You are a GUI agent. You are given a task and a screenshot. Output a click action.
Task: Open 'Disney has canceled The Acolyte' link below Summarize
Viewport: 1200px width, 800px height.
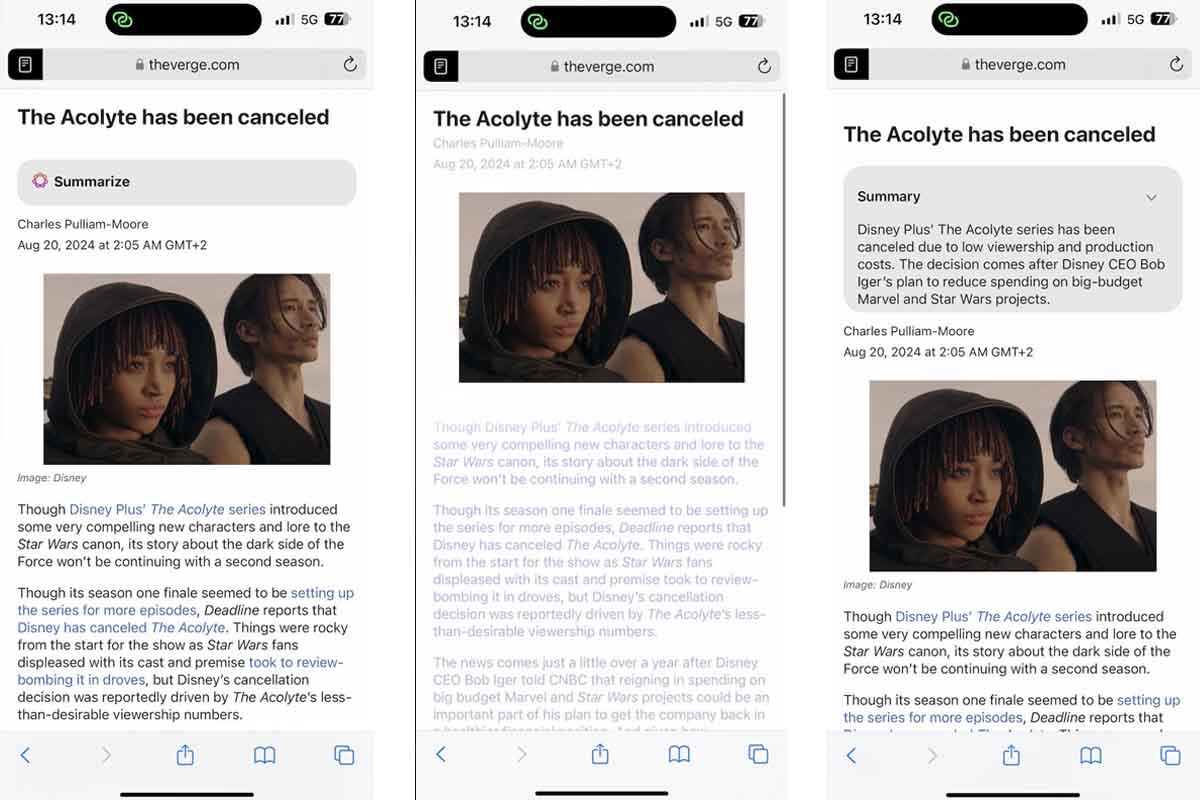tap(121, 628)
